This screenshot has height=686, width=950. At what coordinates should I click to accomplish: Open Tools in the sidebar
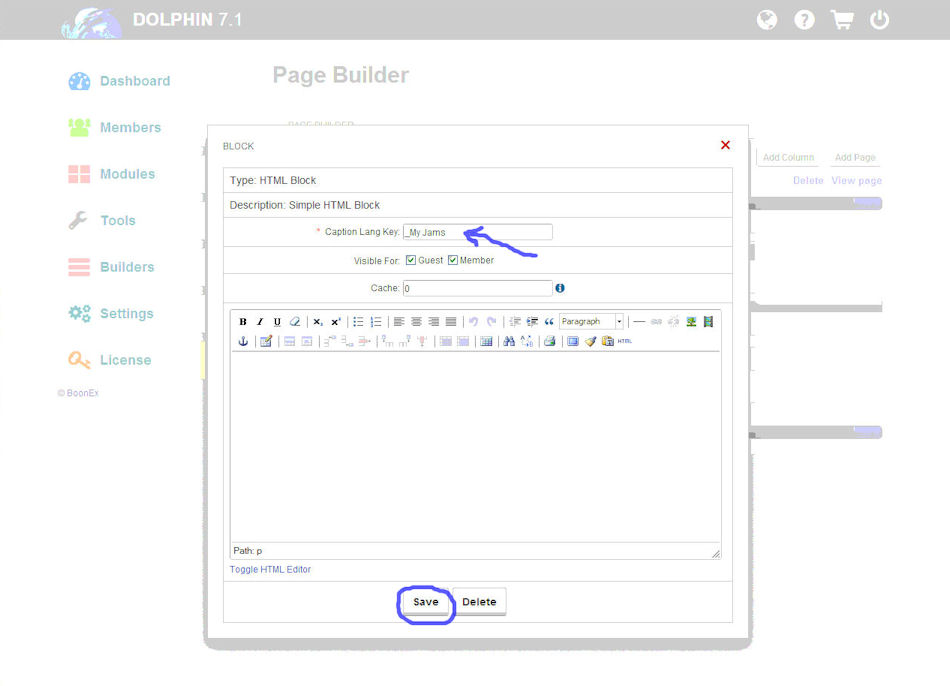point(102,221)
